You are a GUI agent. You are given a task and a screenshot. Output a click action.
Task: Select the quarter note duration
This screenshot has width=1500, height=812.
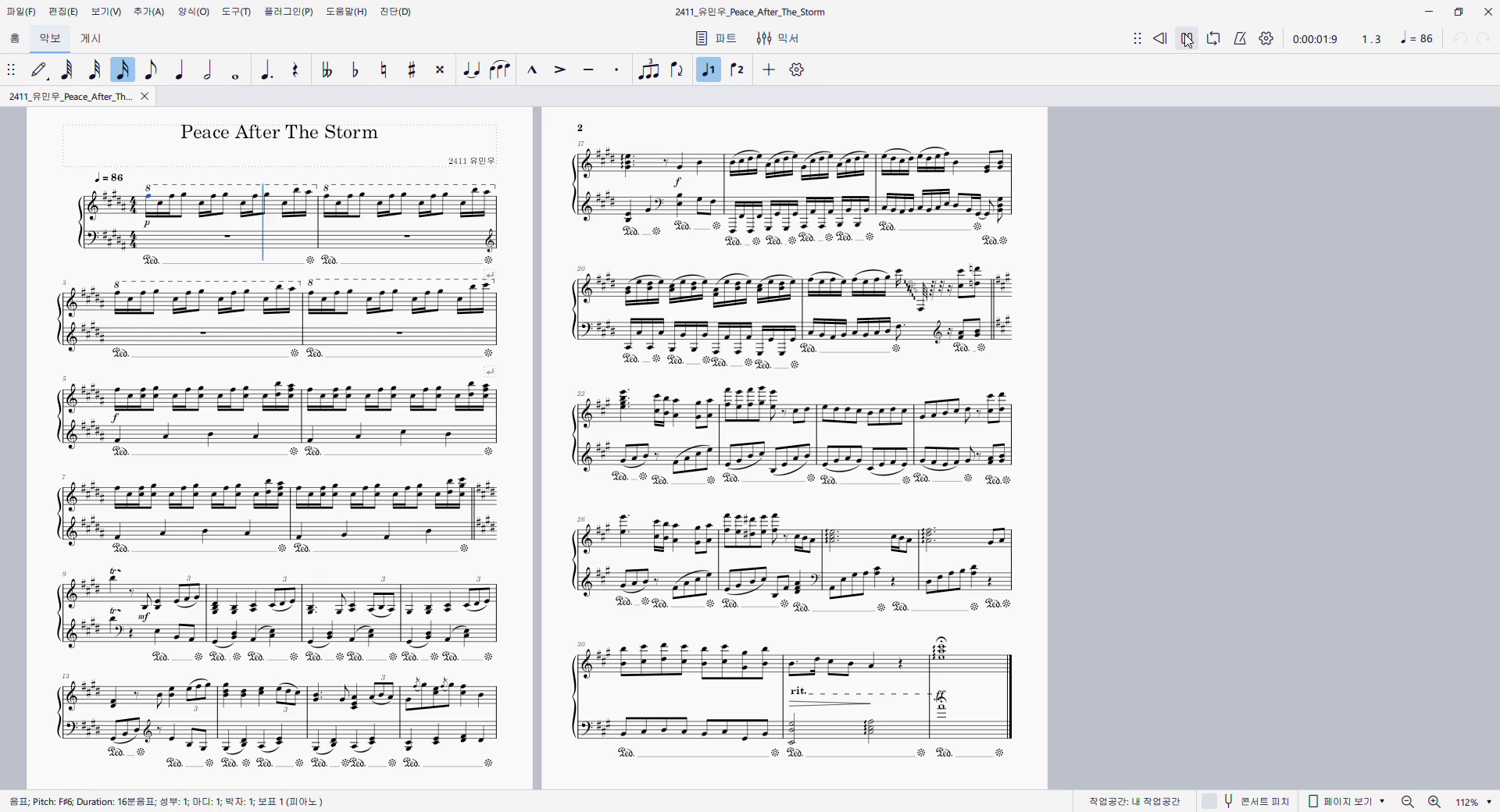[179, 70]
